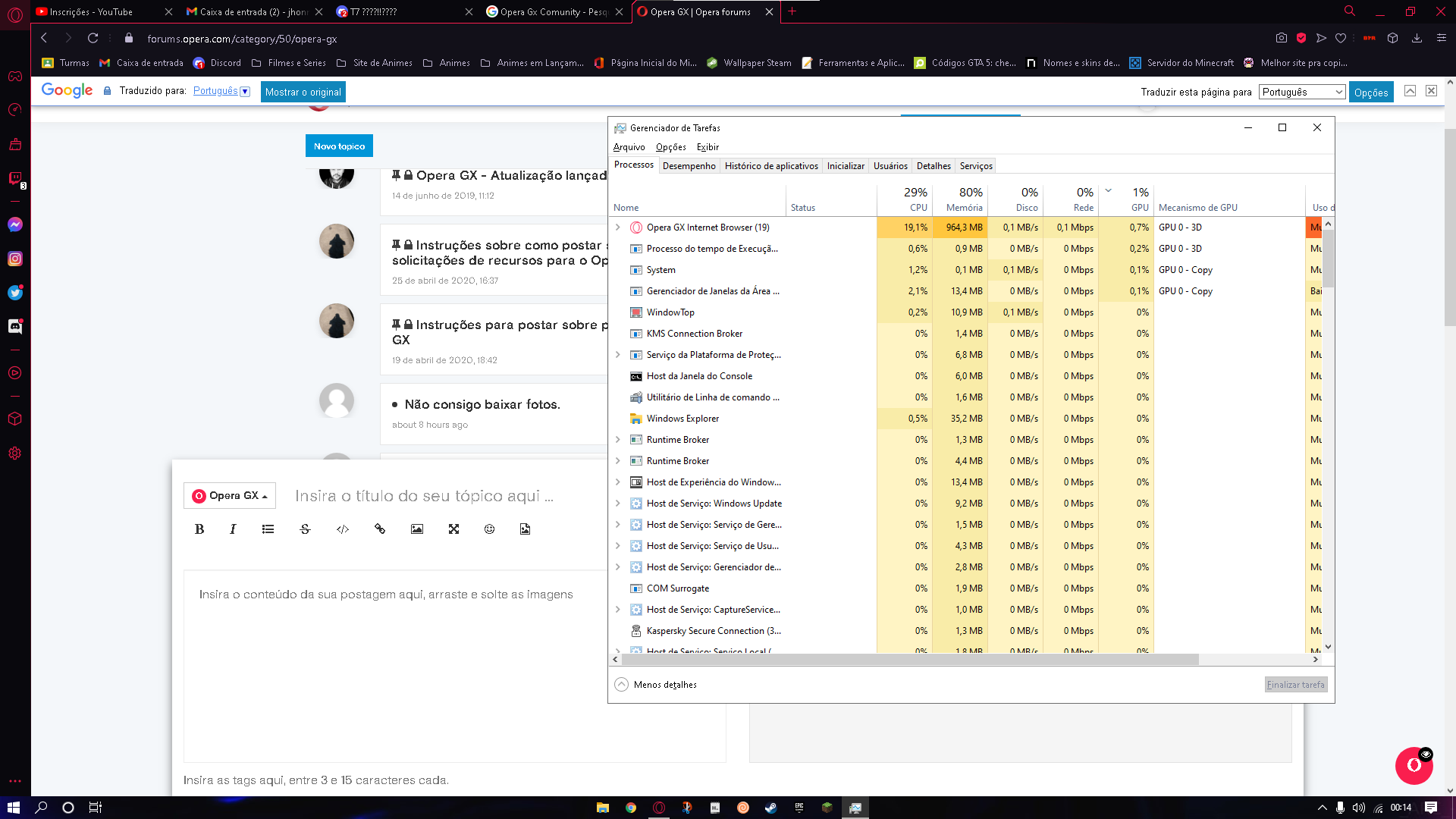Screen dimensions: 1456x819
Task: Click the Insert image icon
Action: click(x=416, y=529)
